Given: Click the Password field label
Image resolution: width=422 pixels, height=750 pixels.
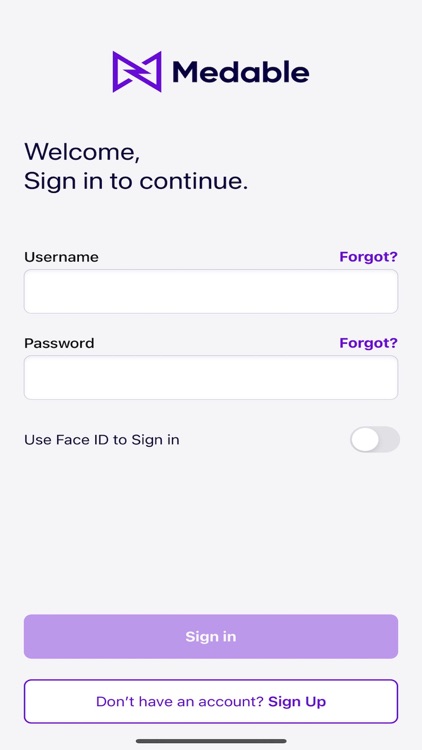Looking at the screenshot, I should [59, 343].
